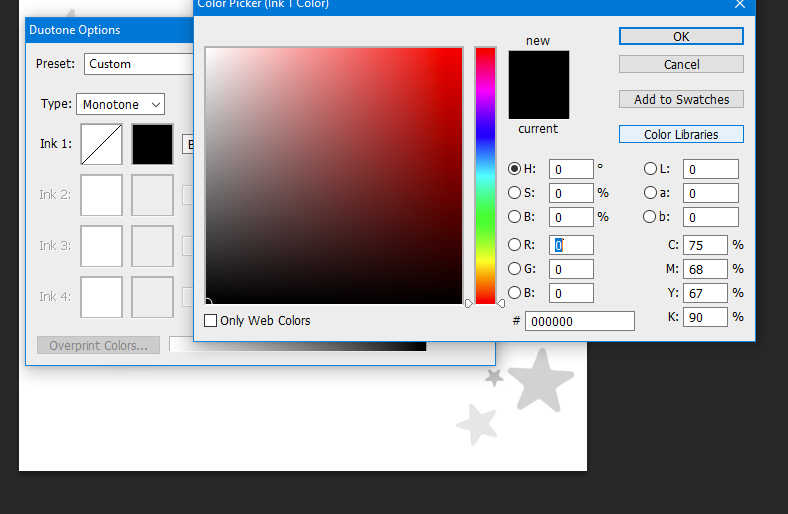The width and height of the screenshot is (788, 514).
Task: Open the Type Monotone dropdown
Action: [x=120, y=104]
